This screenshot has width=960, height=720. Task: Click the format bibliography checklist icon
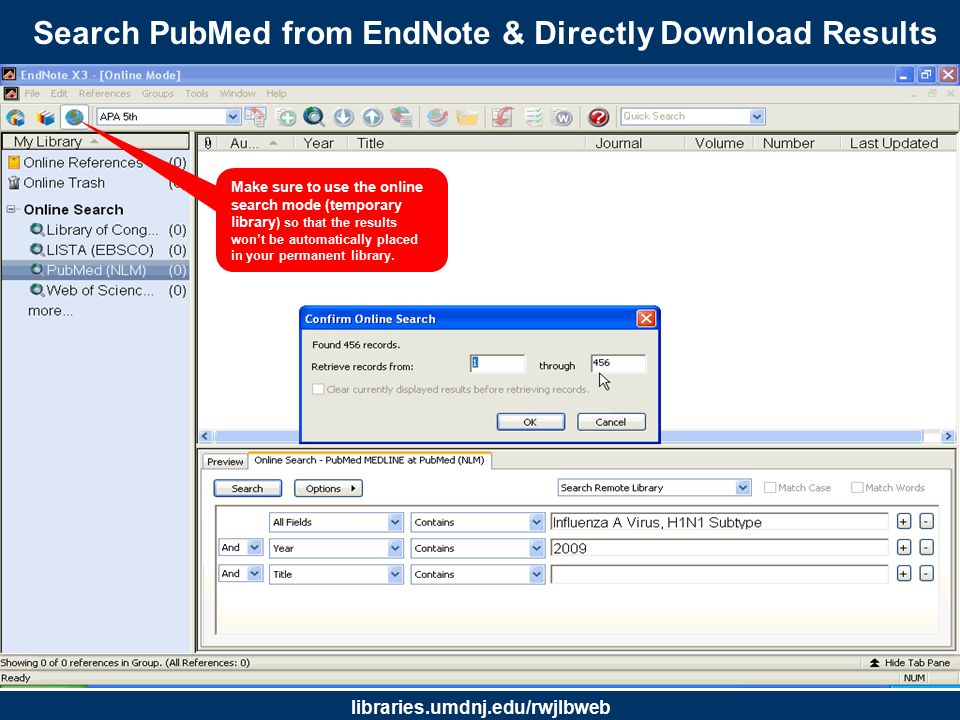533,117
